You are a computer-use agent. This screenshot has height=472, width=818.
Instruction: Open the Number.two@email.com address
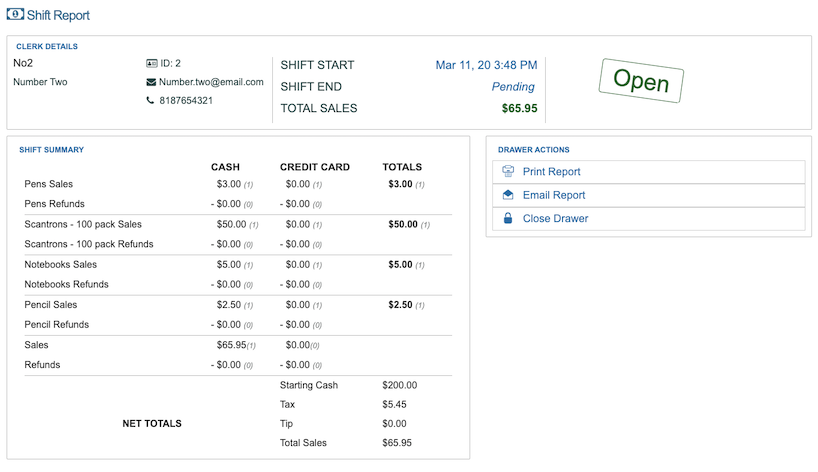[211, 82]
